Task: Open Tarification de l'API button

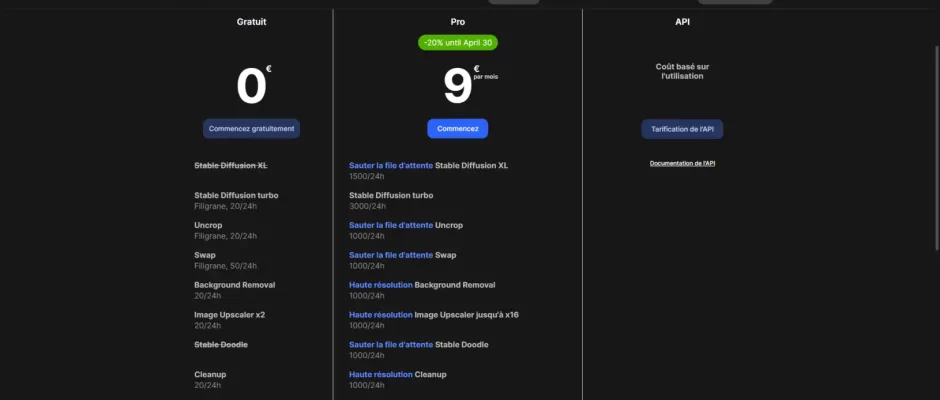Action: click(x=682, y=129)
